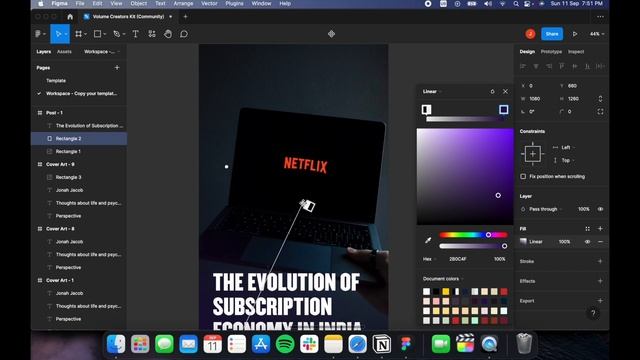
Task: Add a stroke
Action: click(600, 261)
